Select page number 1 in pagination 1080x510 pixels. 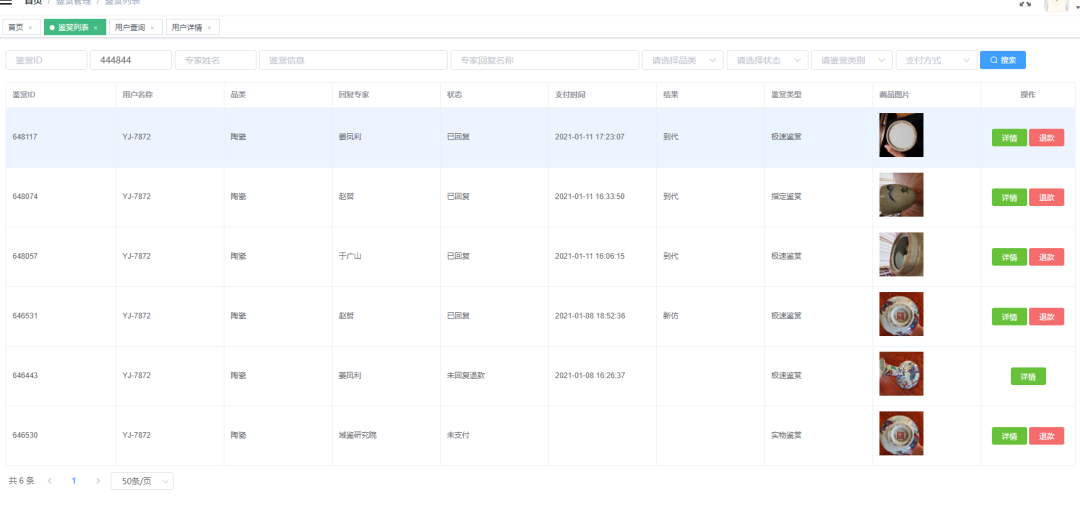[x=74, y=480]
